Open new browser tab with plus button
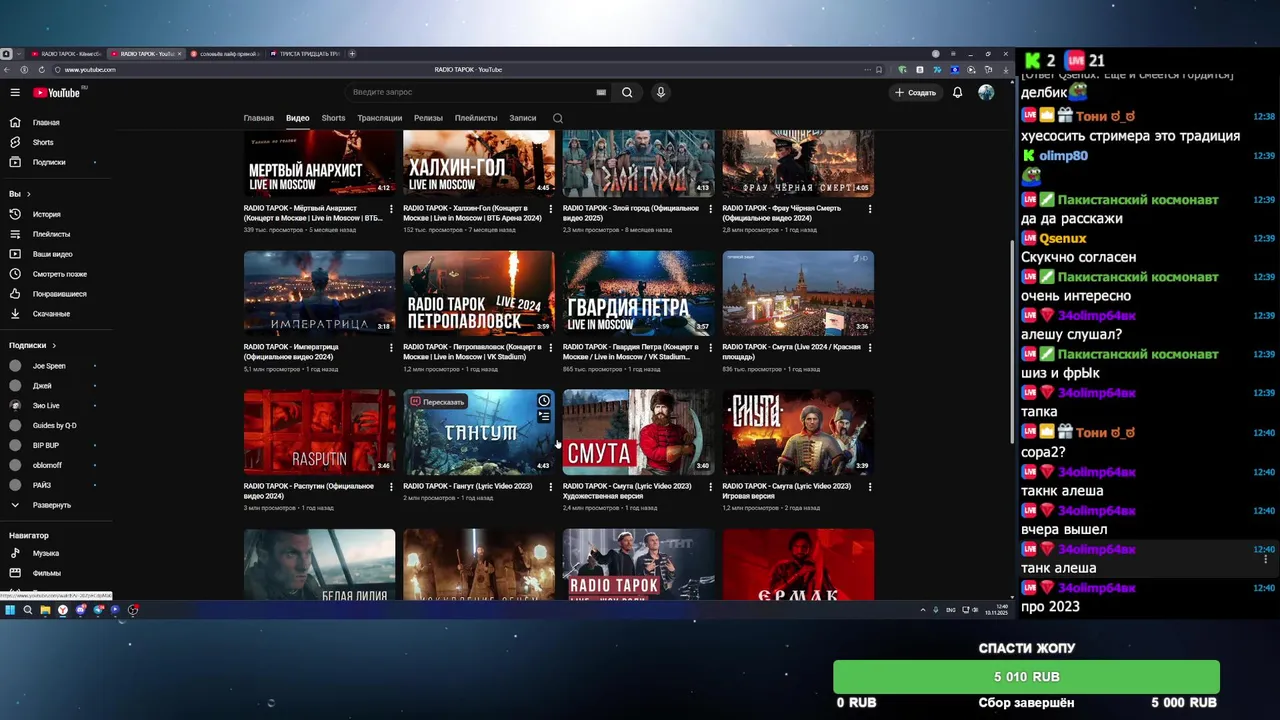 pyautogui.click(x=352, y=54)
